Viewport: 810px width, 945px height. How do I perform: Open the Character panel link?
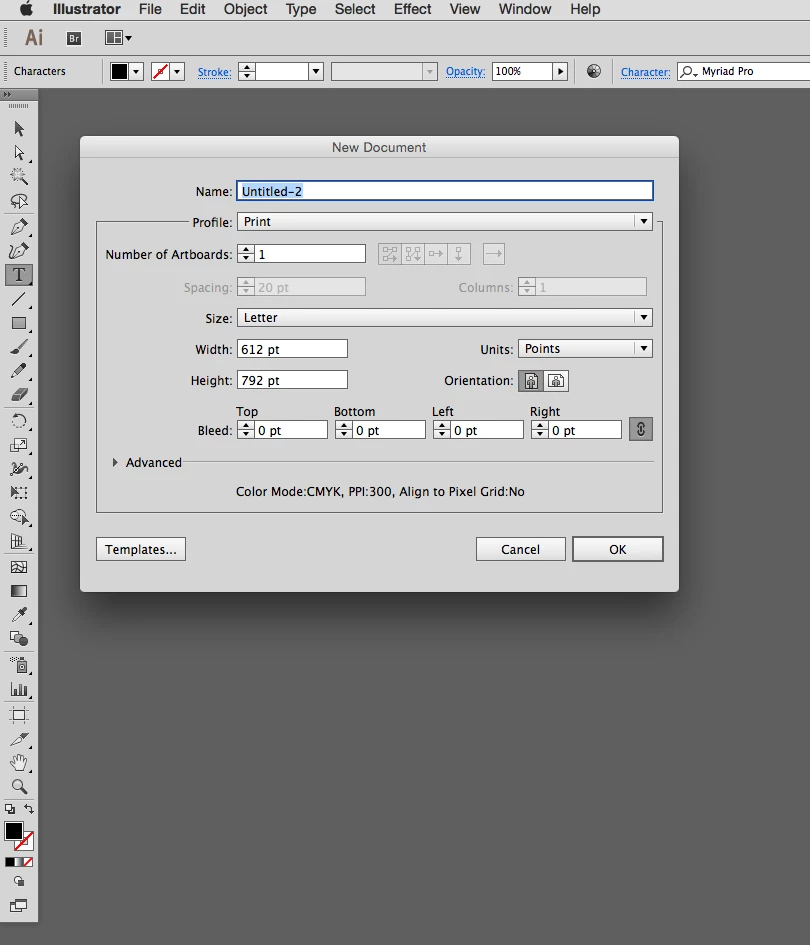coord(645,72)
